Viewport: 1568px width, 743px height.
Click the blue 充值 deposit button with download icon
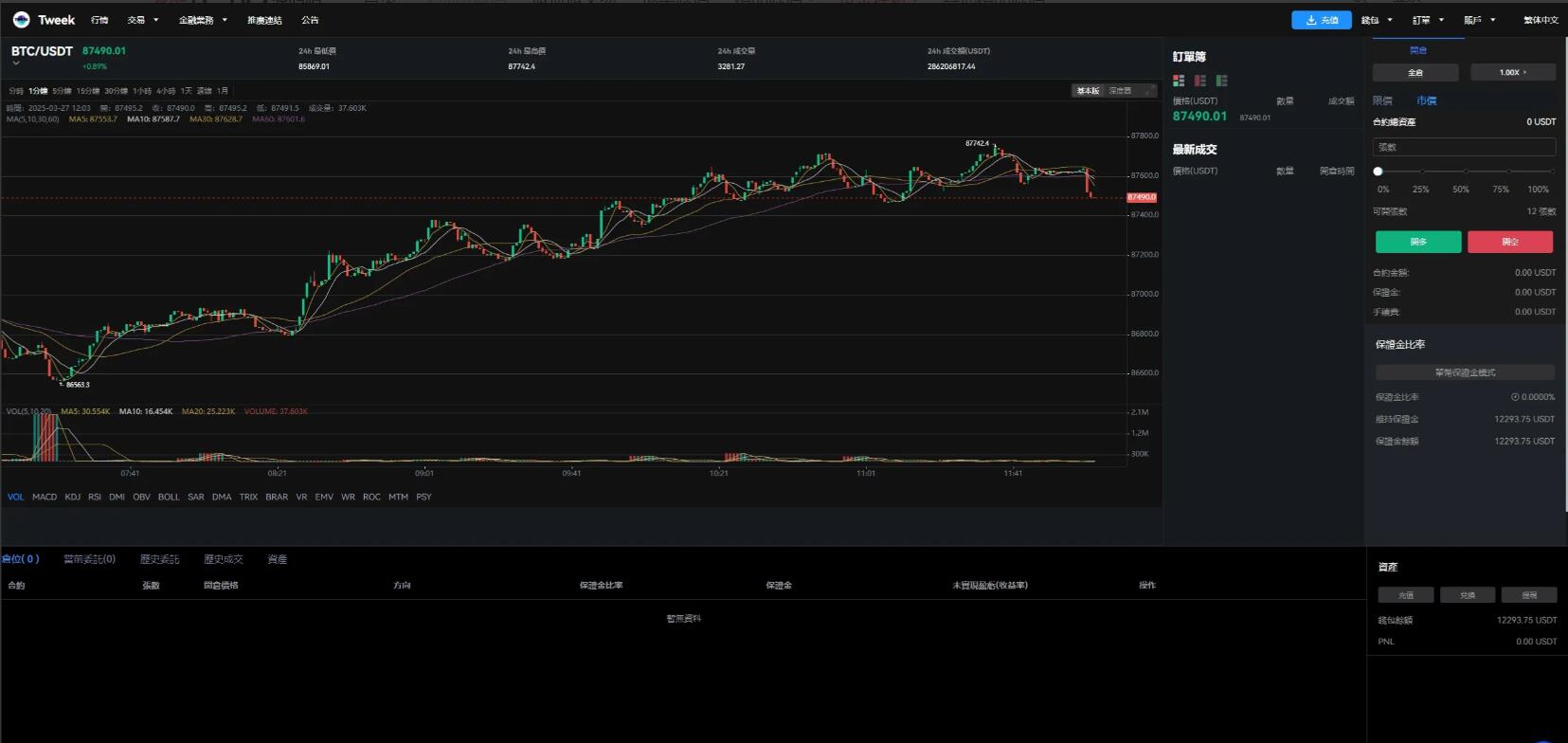[1321, 20]
